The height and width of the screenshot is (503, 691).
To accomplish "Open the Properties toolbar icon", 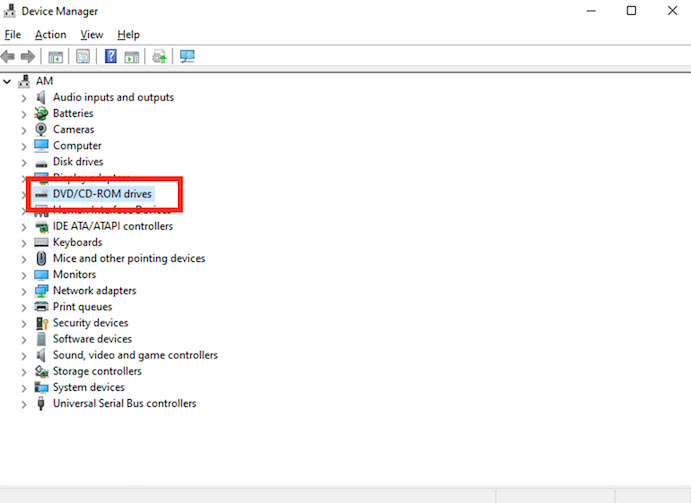I will coord(83,56).
